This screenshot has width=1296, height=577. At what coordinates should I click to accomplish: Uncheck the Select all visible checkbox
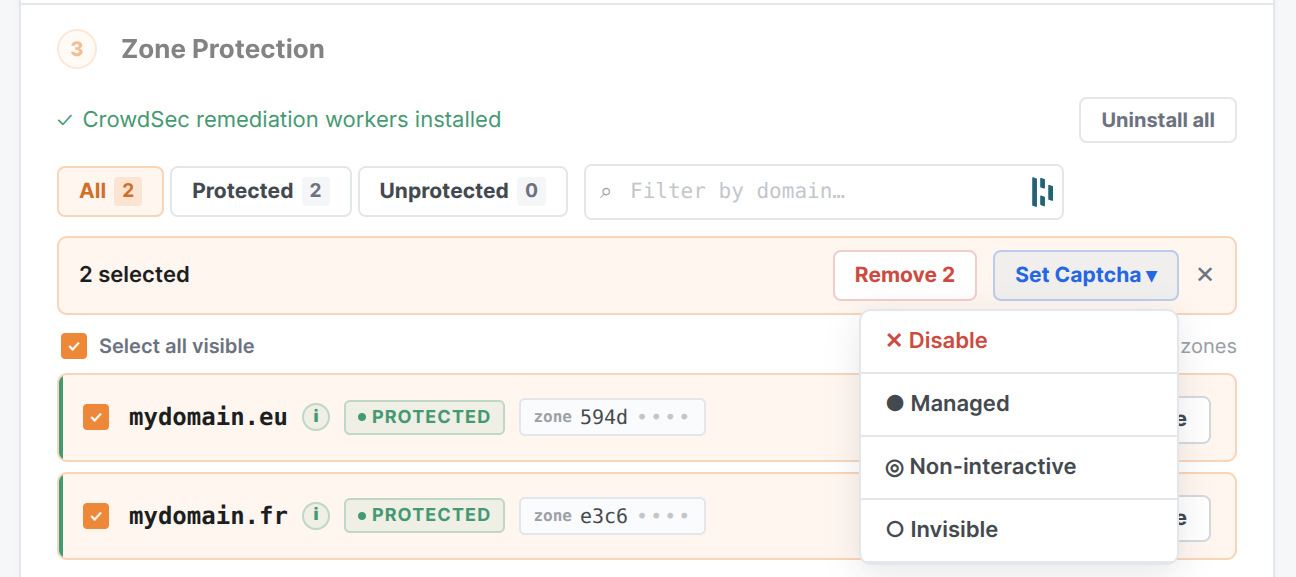pyautogui.click(x=74, y=346)
